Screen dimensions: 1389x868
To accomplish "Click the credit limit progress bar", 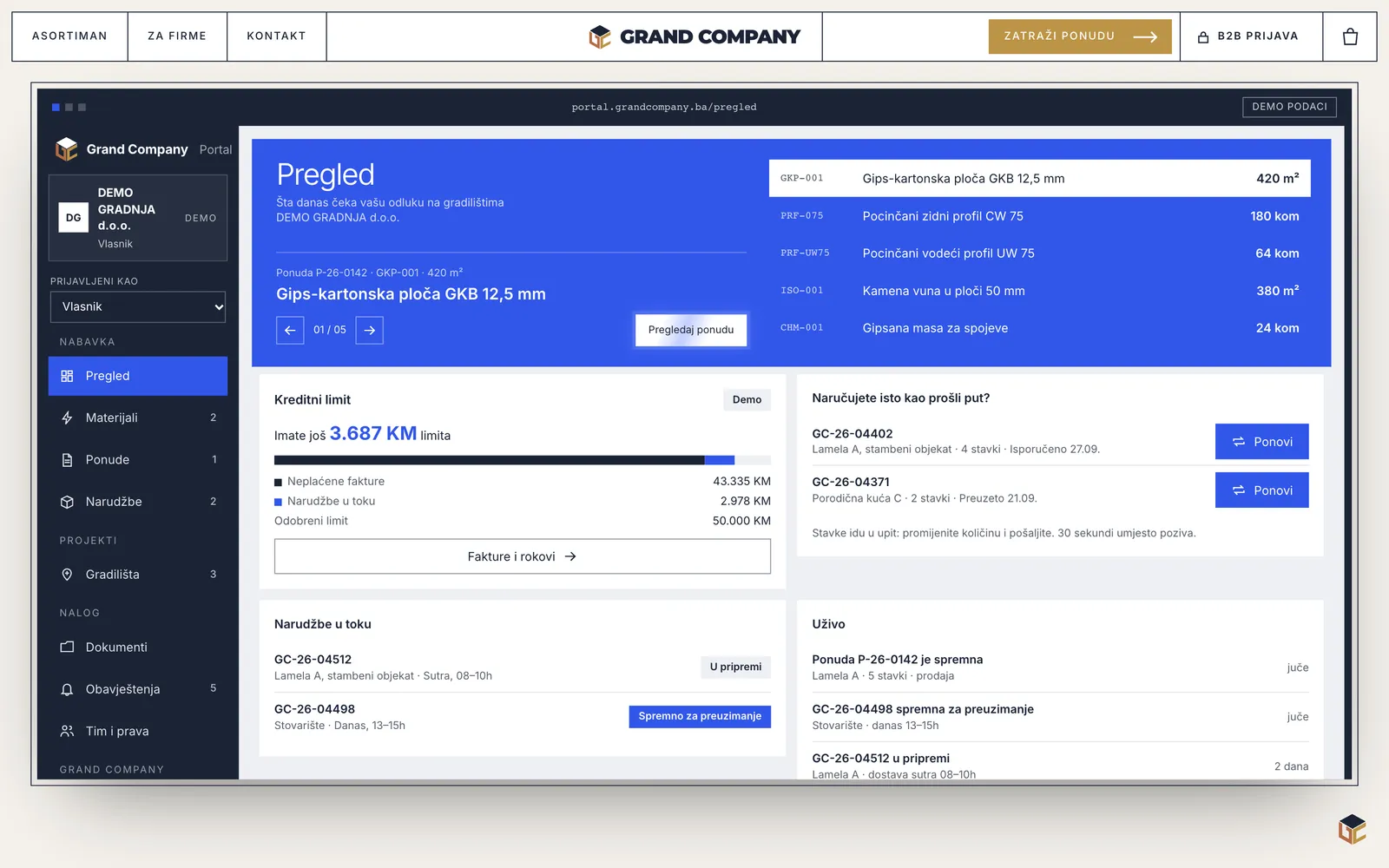I will [523, 460].
